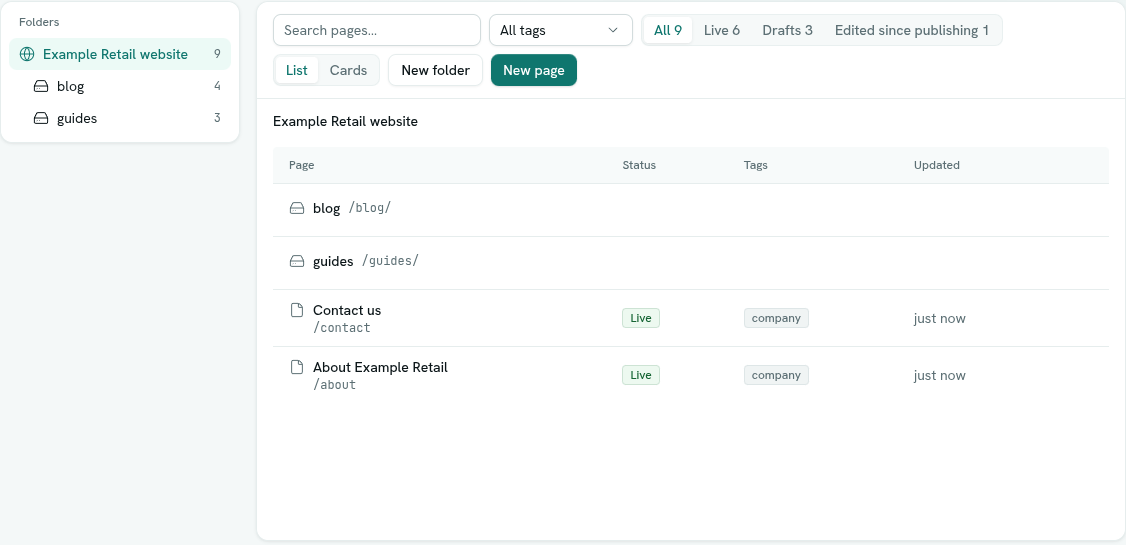The width and height of the screenshot is (1126, 545).
Task: Show only Live 6 pages
Action: pos(722,30)
